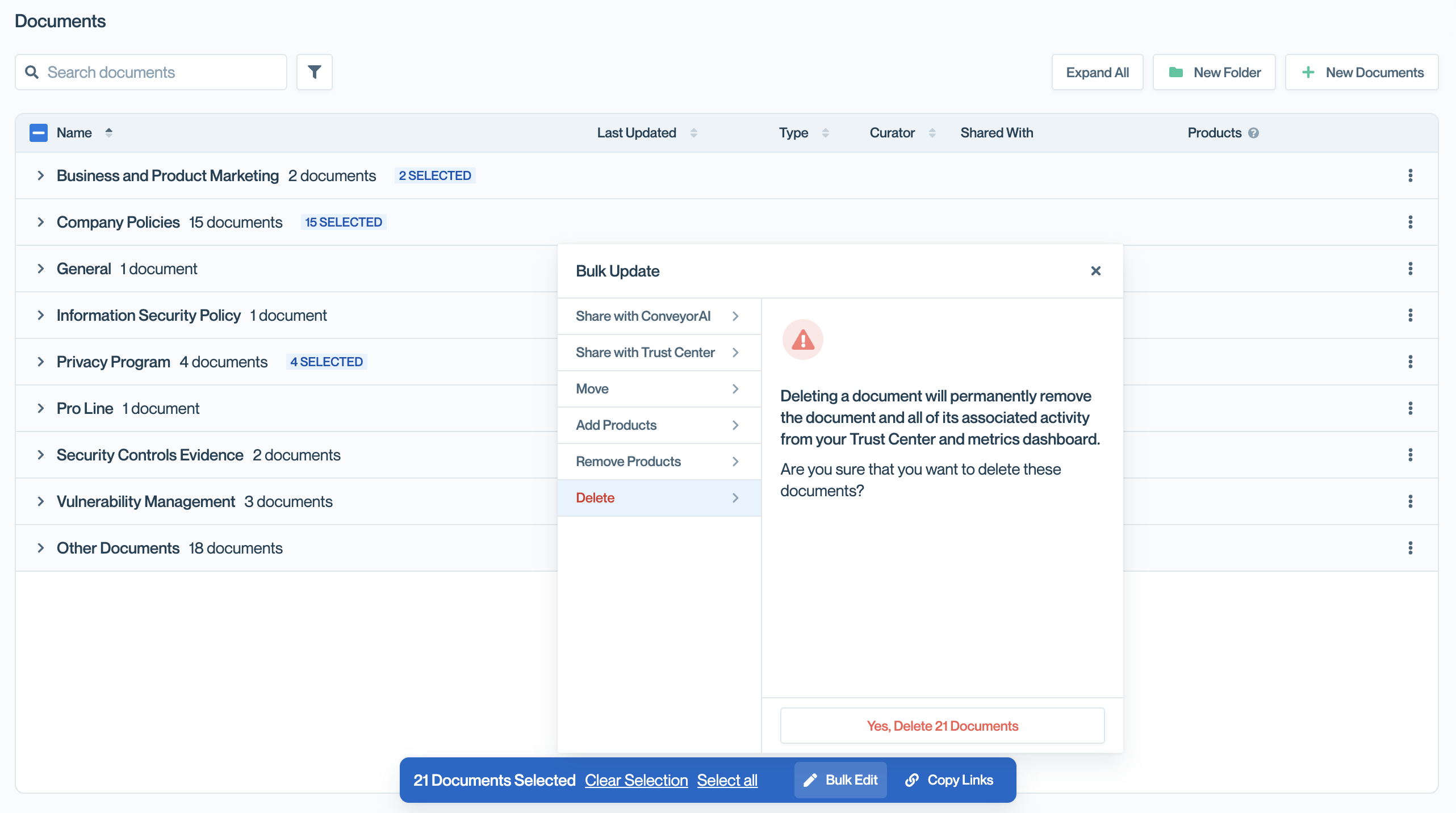Click the Products help question-mark icon

coord(1254,133)
